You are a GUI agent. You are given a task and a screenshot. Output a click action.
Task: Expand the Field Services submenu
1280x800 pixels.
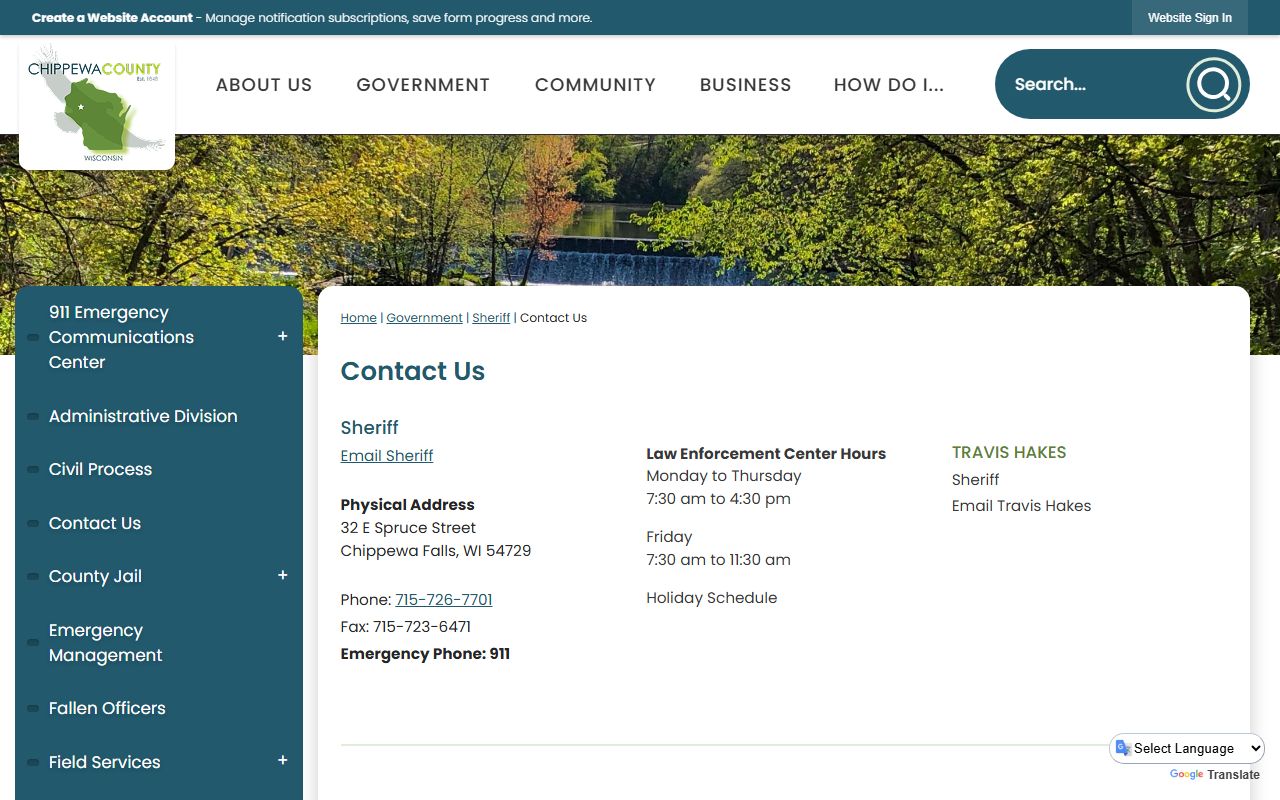[x=283, y=762]
